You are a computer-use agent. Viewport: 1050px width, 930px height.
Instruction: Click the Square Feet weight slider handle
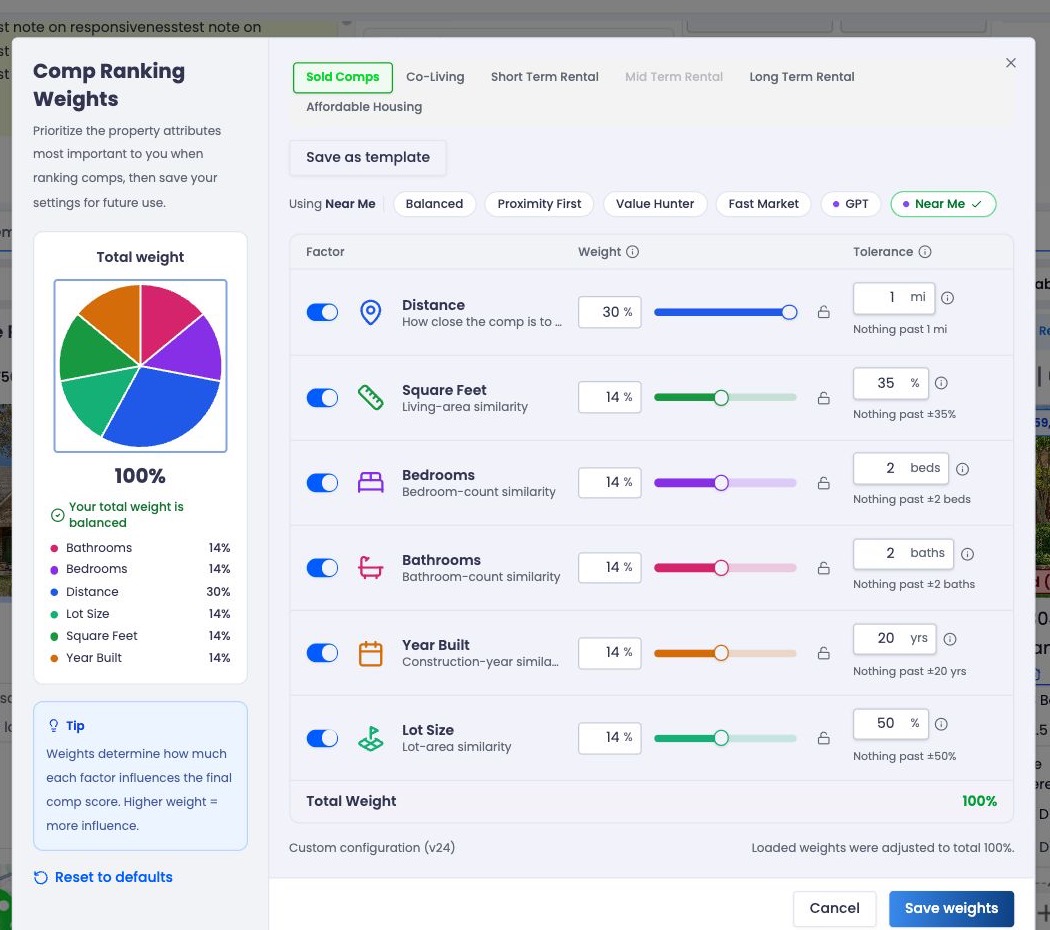coord(721,398)
